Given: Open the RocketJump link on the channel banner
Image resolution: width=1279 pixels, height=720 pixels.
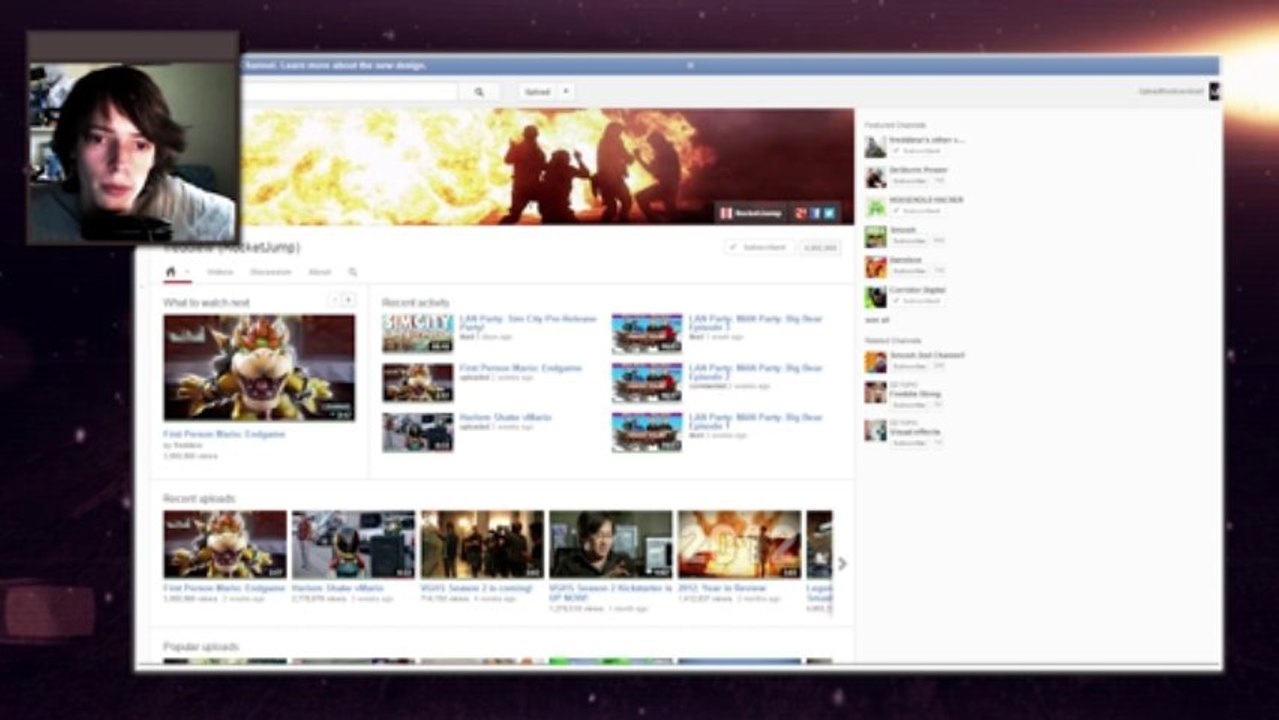Looking at the screenshot, I should (752, 213).
